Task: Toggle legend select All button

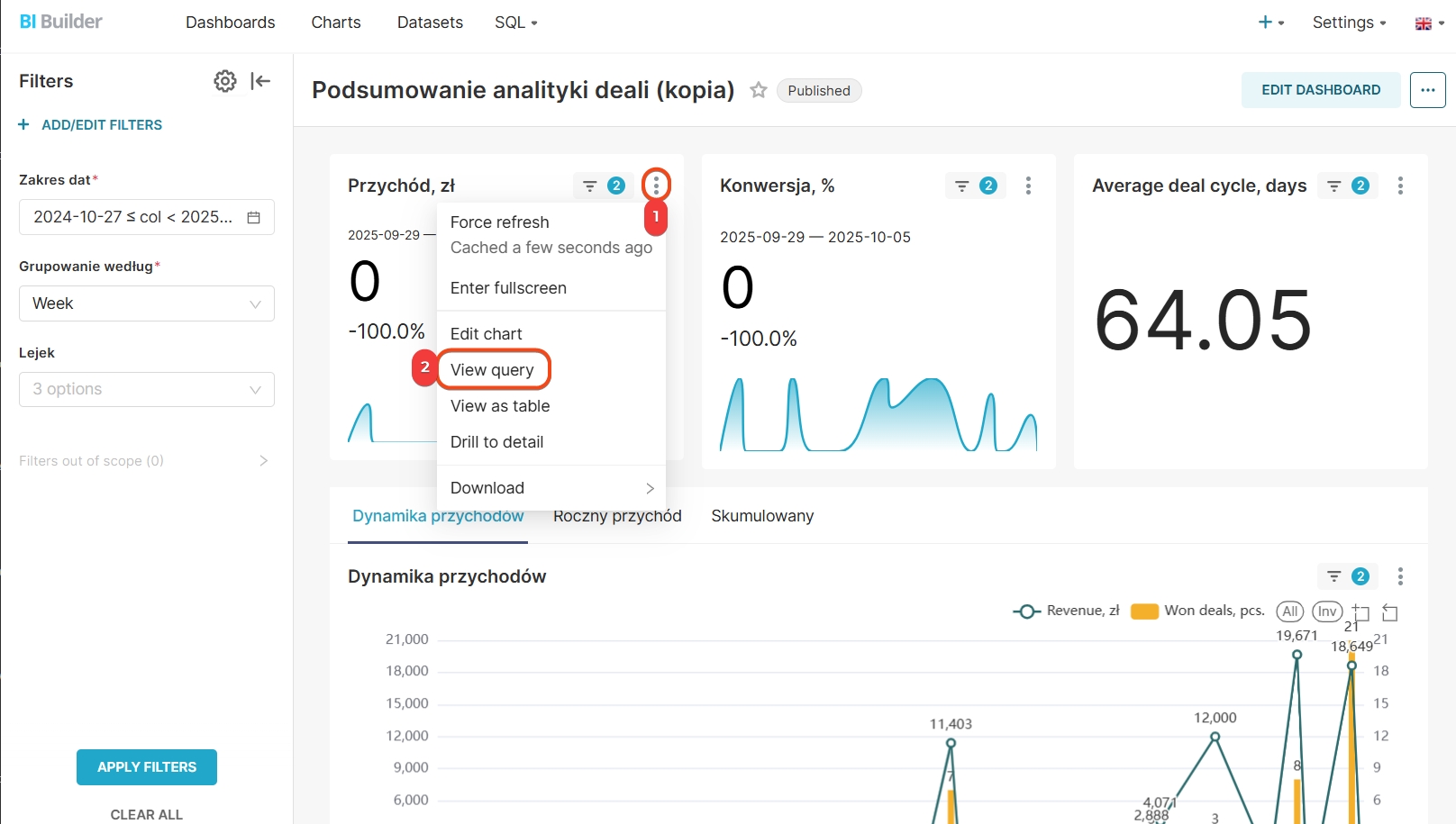Action: point(1289,611)
